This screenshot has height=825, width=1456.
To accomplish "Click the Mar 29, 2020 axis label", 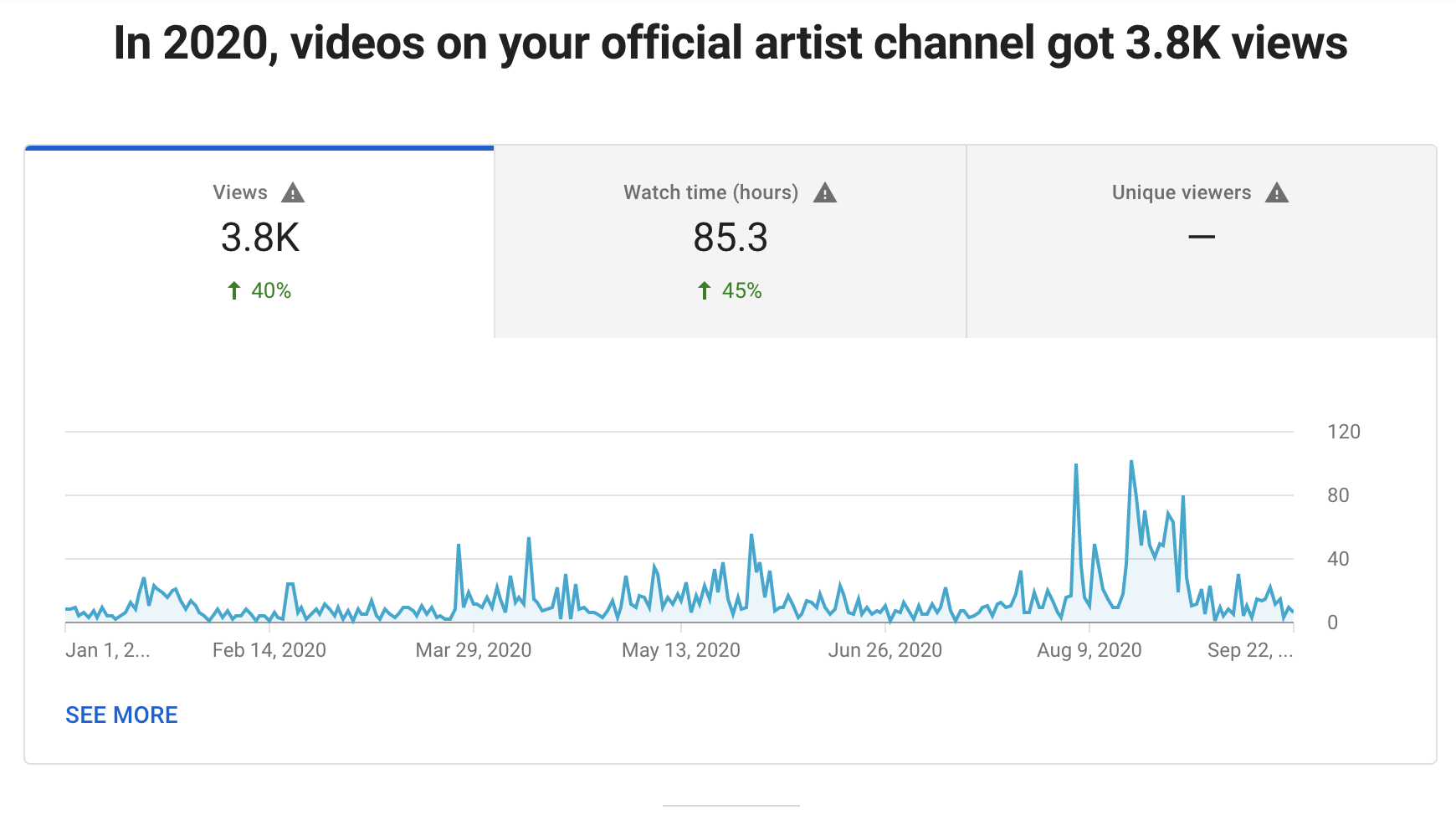I will coord(474,650).
